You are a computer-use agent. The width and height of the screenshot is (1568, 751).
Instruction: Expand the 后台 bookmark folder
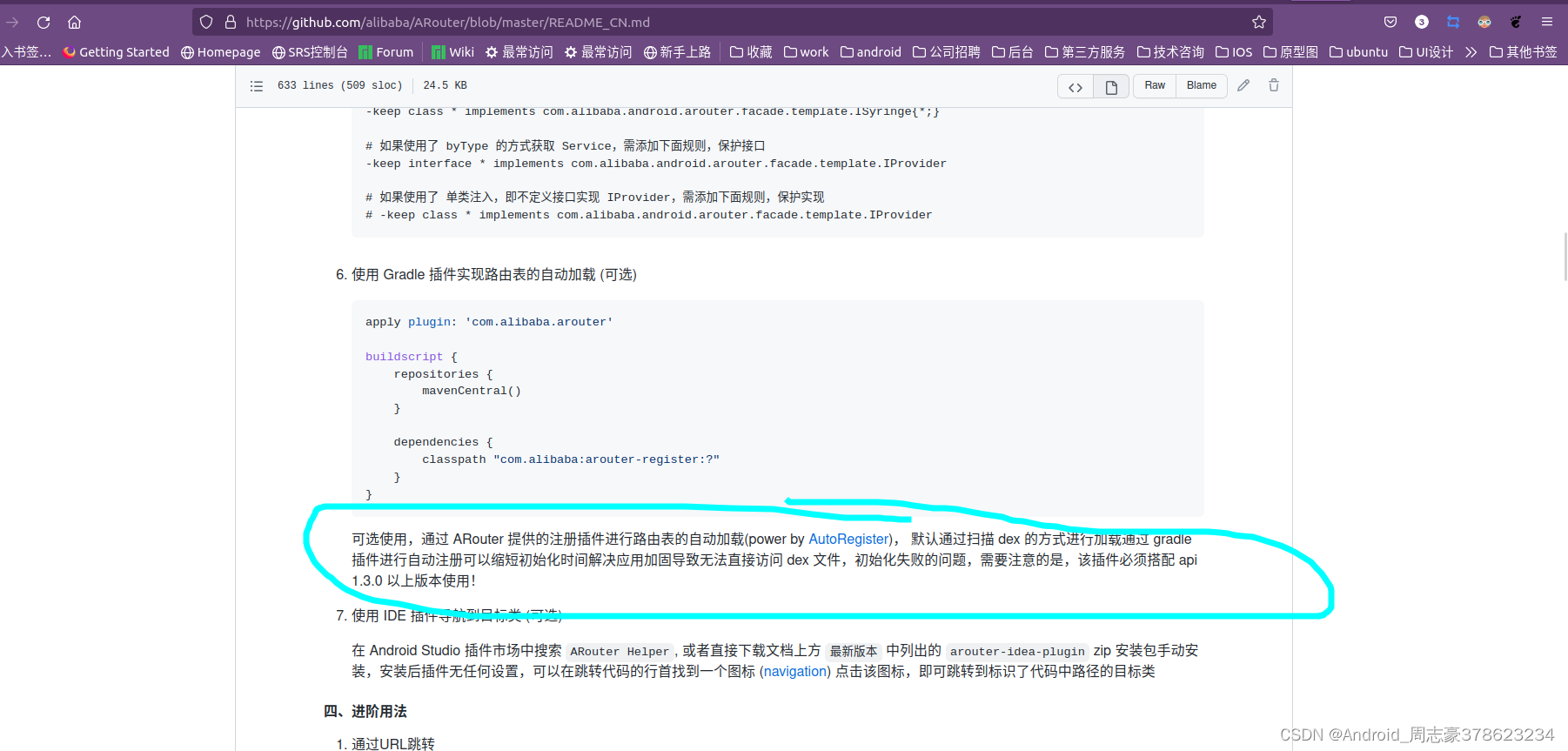tap(1013, 52)
